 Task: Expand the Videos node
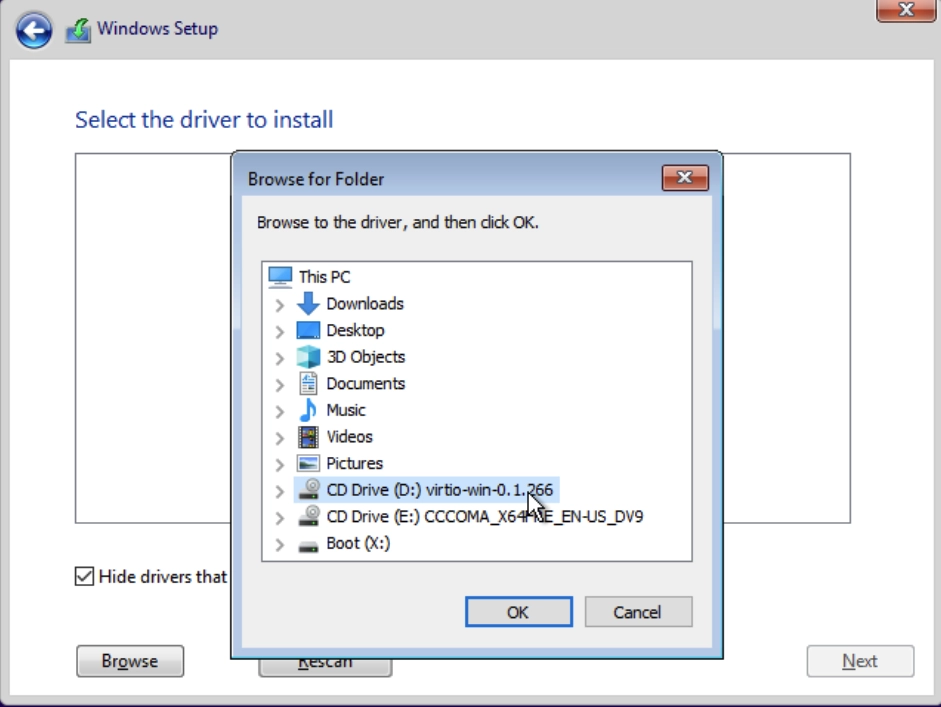pyautogui.click(x=279, y=438)
